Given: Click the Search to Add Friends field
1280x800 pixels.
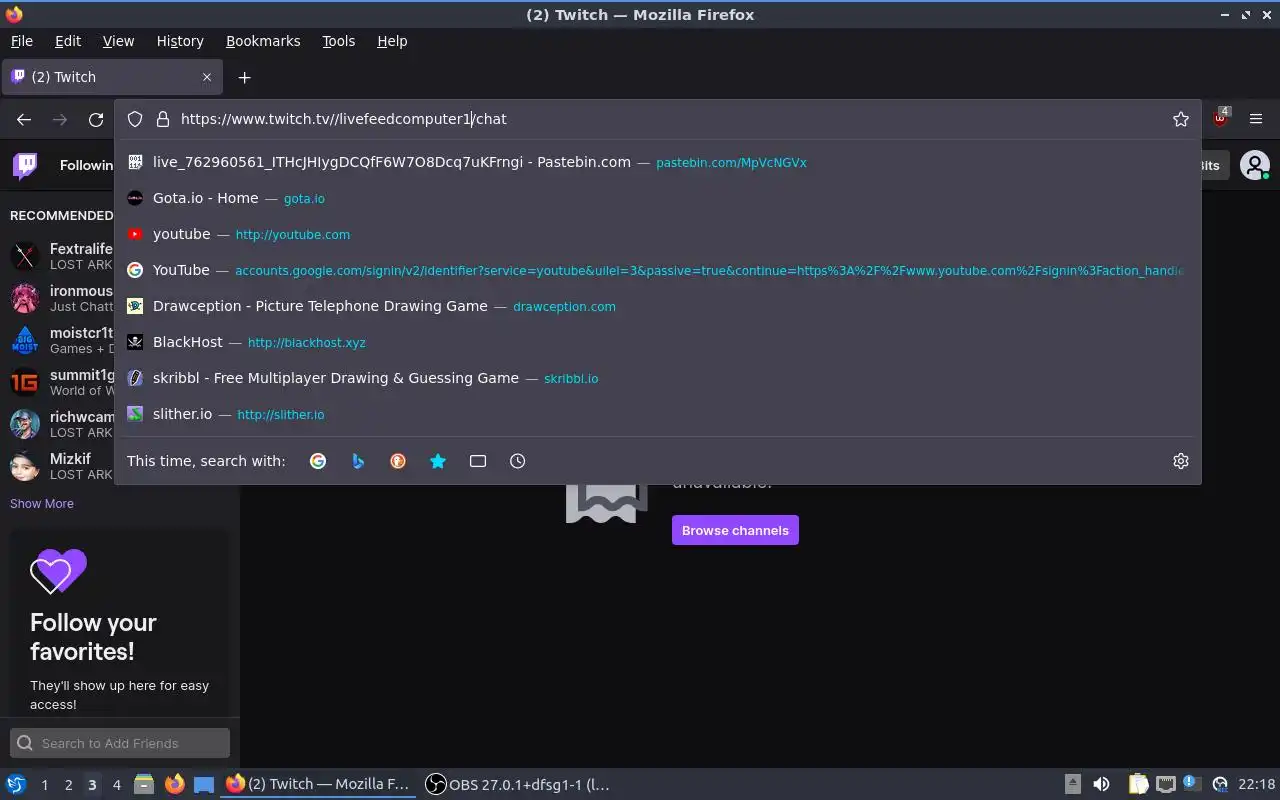Looking at the screenshot, I should (x=120, y=743).
